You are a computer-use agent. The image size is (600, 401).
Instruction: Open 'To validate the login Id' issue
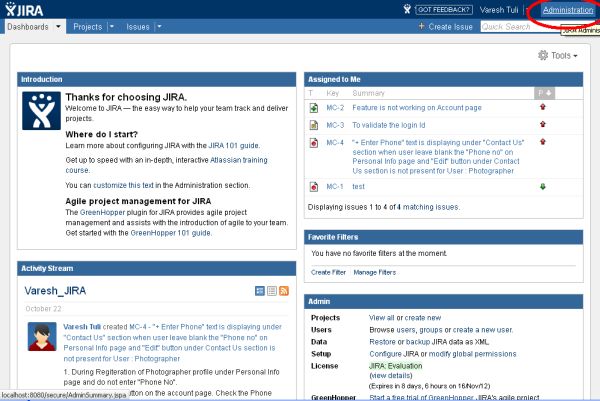[389, 125]
